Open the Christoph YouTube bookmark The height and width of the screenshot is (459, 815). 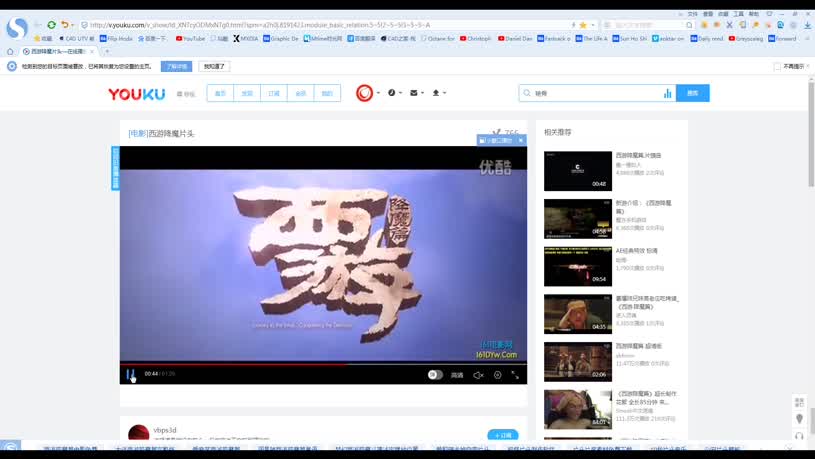coord(476,38)
